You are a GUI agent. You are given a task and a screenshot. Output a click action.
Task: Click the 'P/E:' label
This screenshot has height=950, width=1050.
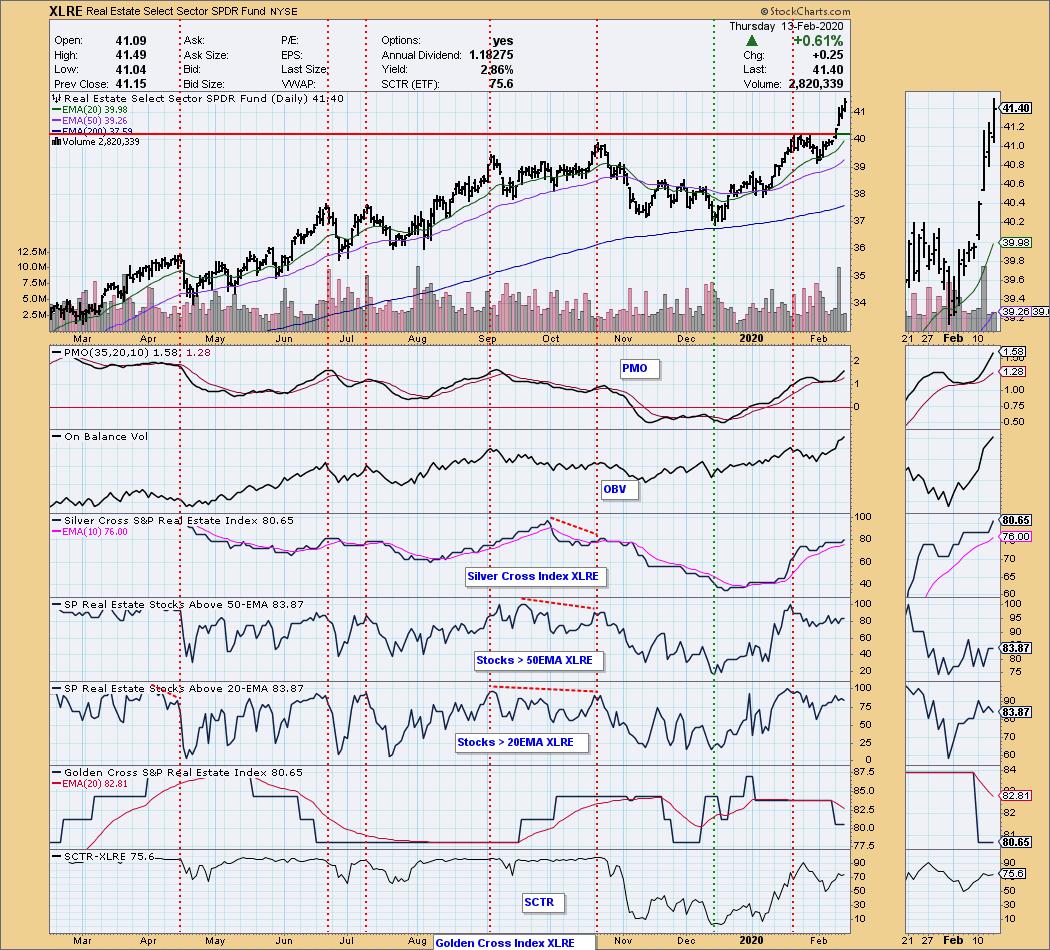coord(290,41)
